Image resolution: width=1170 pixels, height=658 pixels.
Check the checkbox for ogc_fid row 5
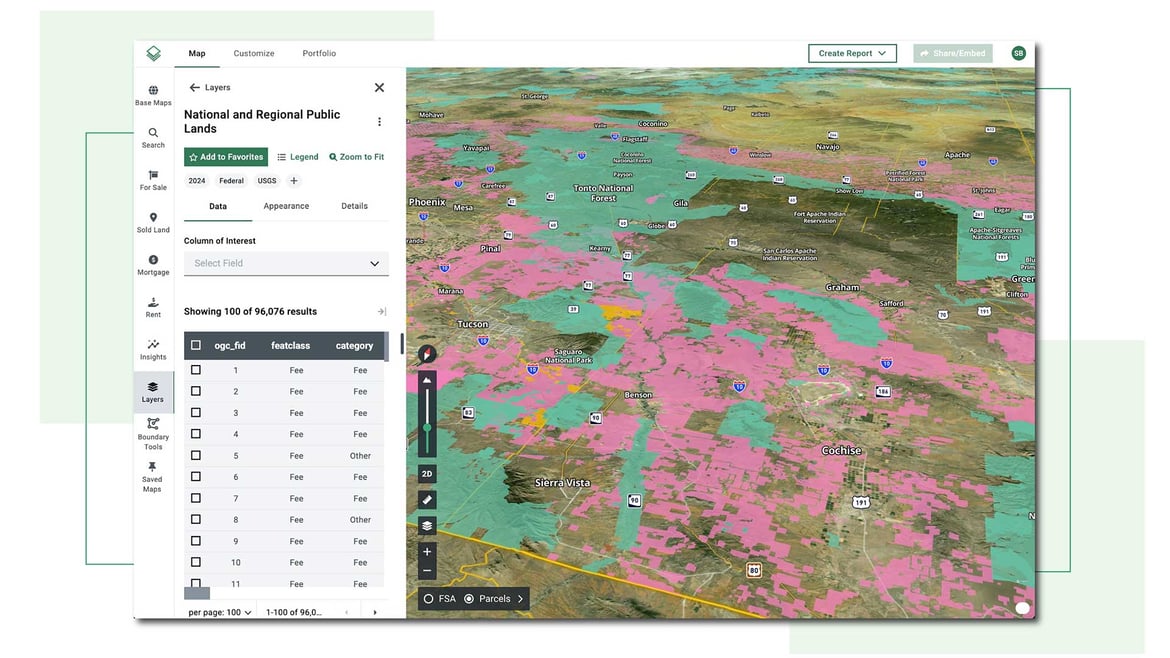(196, 455)
